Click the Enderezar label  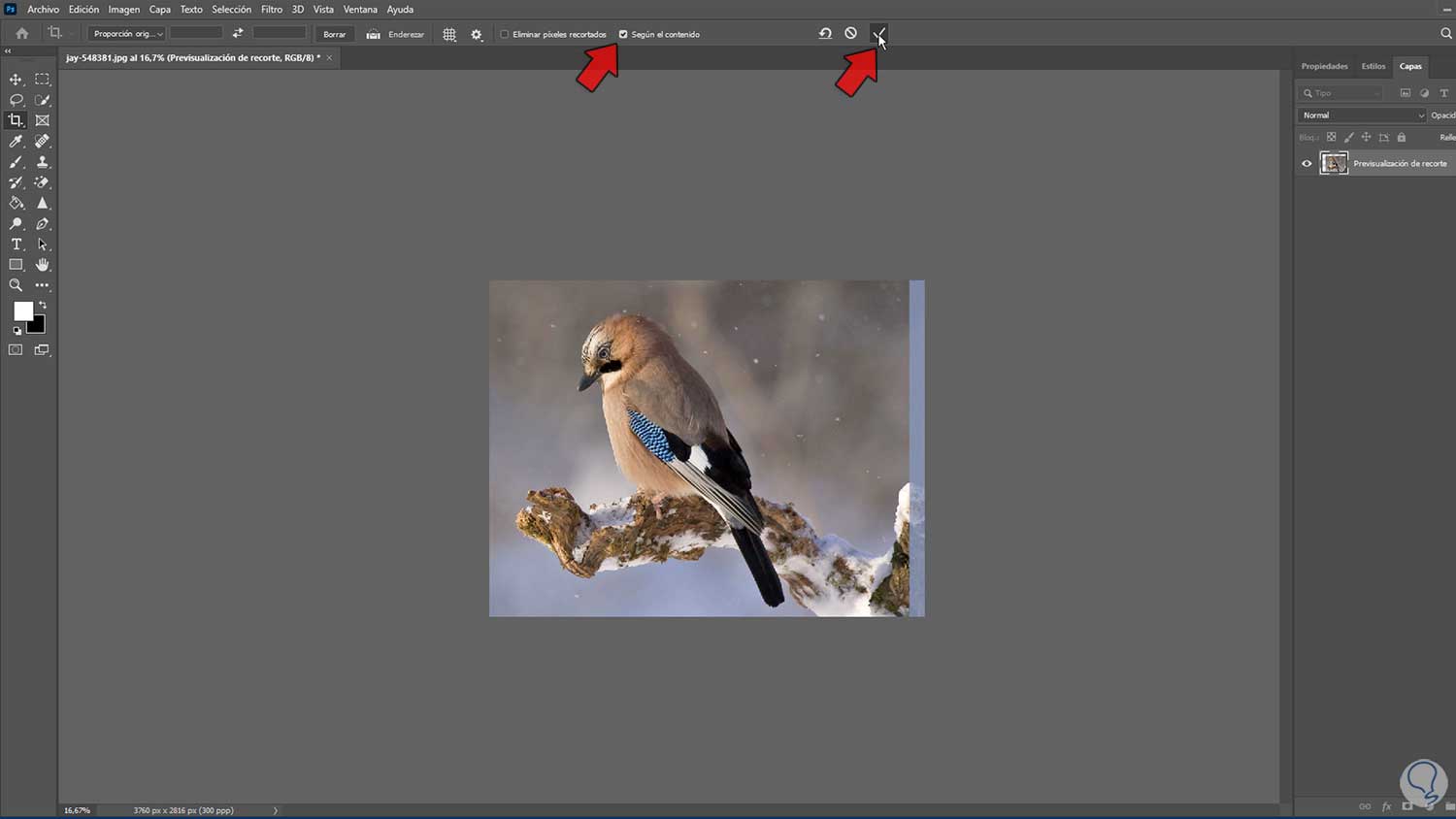point(406,34)
